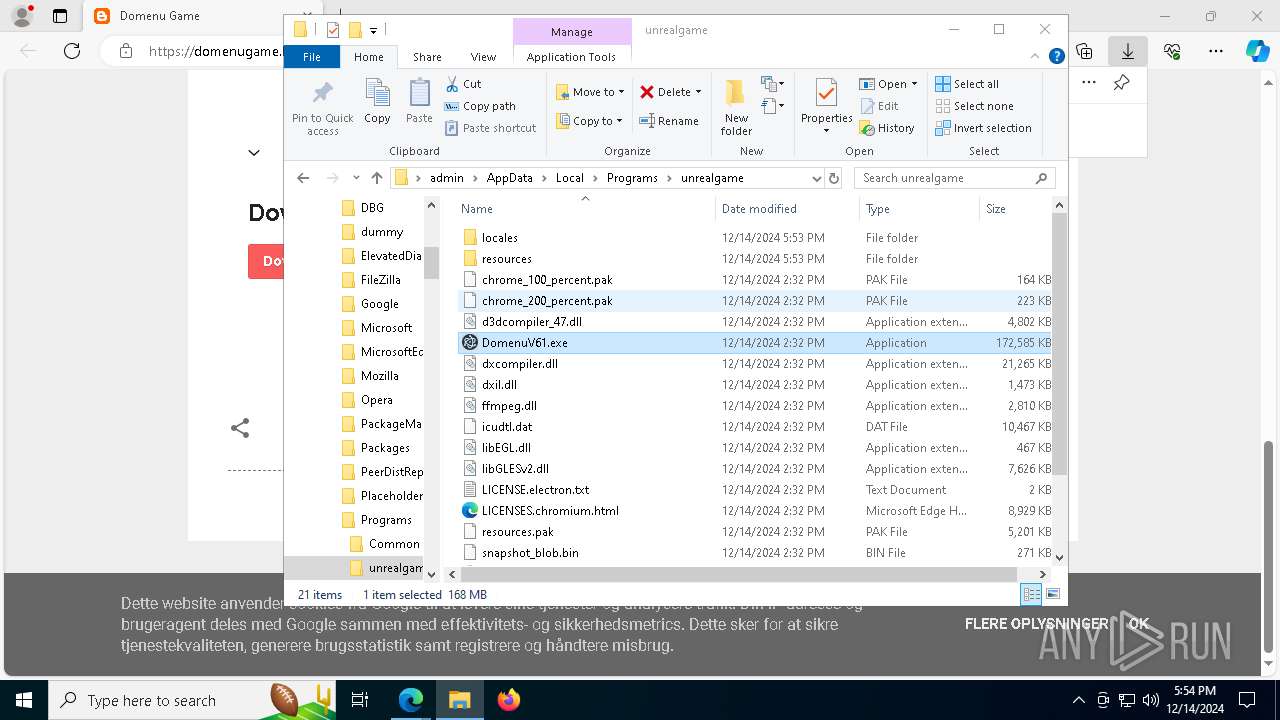The image size is (1280, 720).
Task: Click the File Explorer taskbar icon
Action: (460, 700)
